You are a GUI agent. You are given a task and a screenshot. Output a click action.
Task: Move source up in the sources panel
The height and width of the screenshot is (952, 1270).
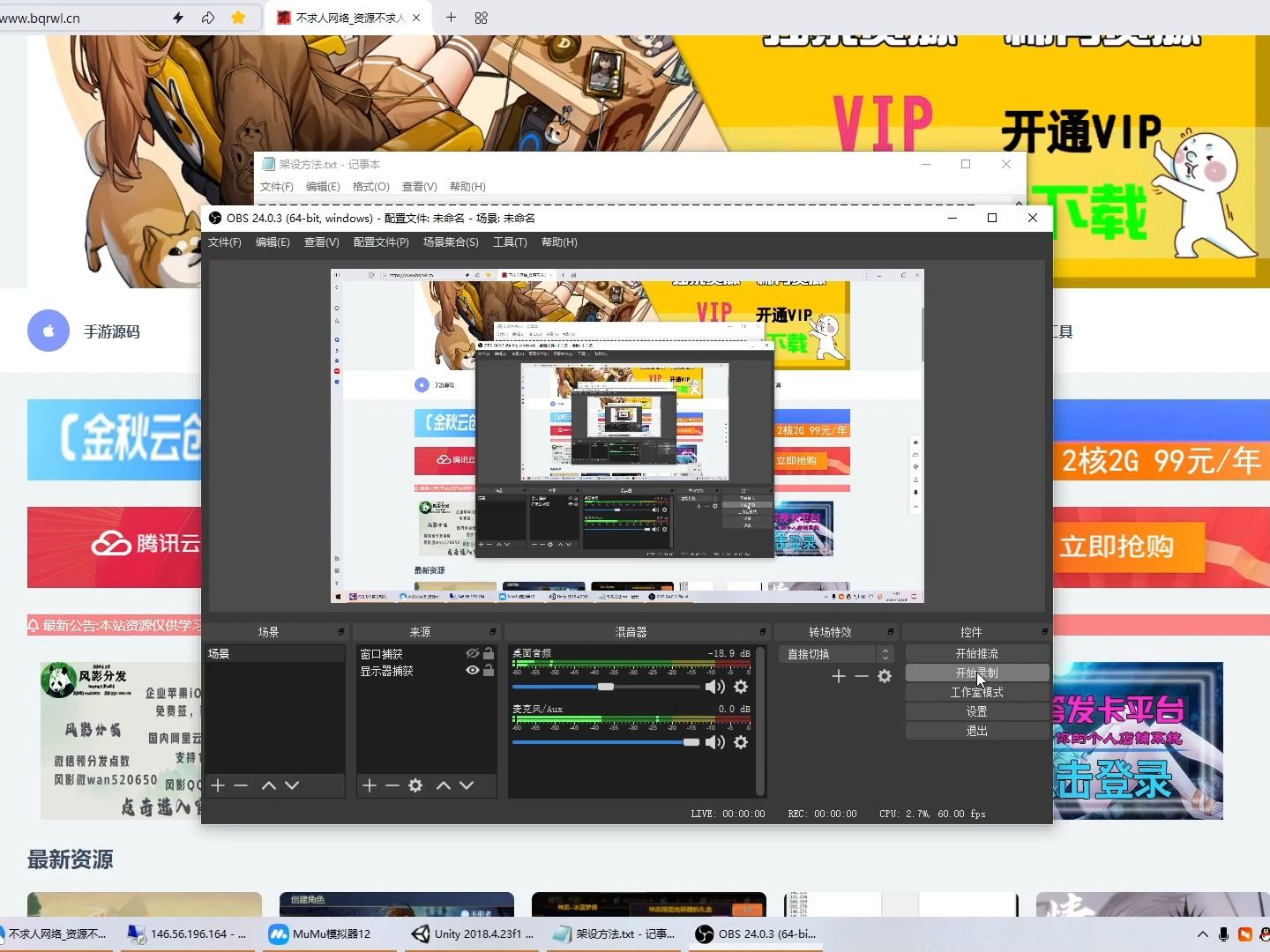click(x=444, y=785)
